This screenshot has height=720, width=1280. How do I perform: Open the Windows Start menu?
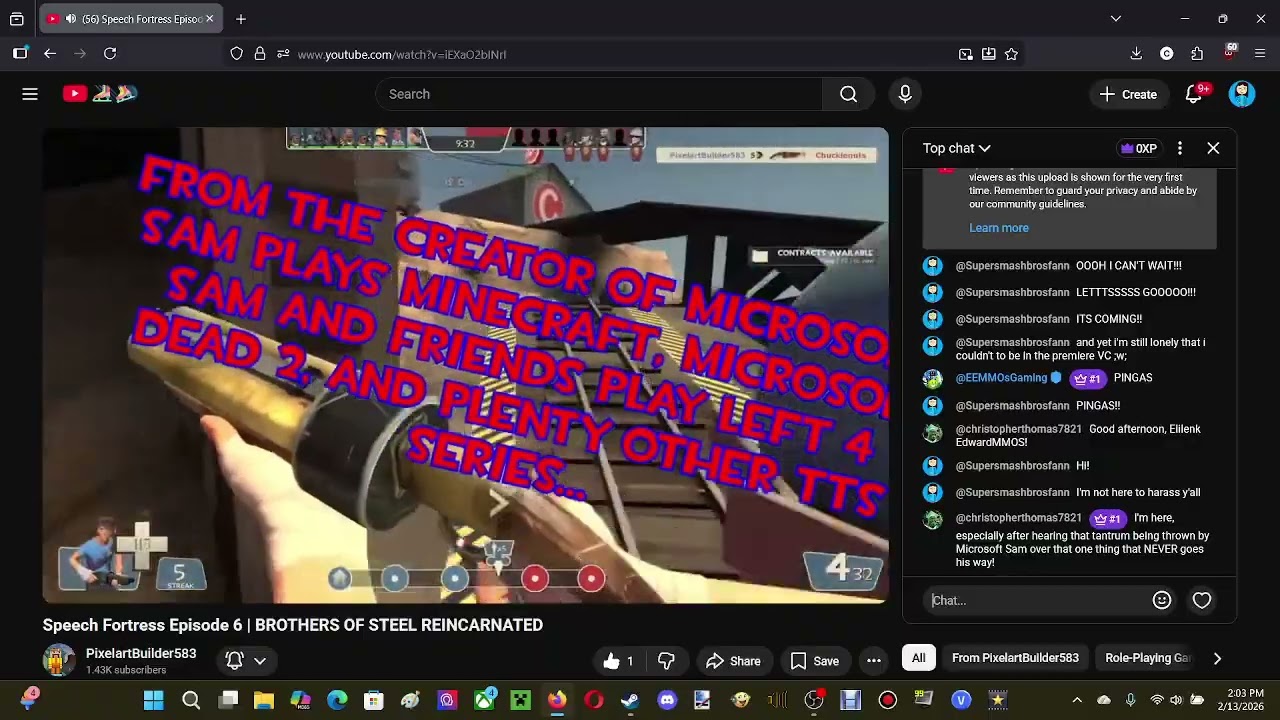153,700
